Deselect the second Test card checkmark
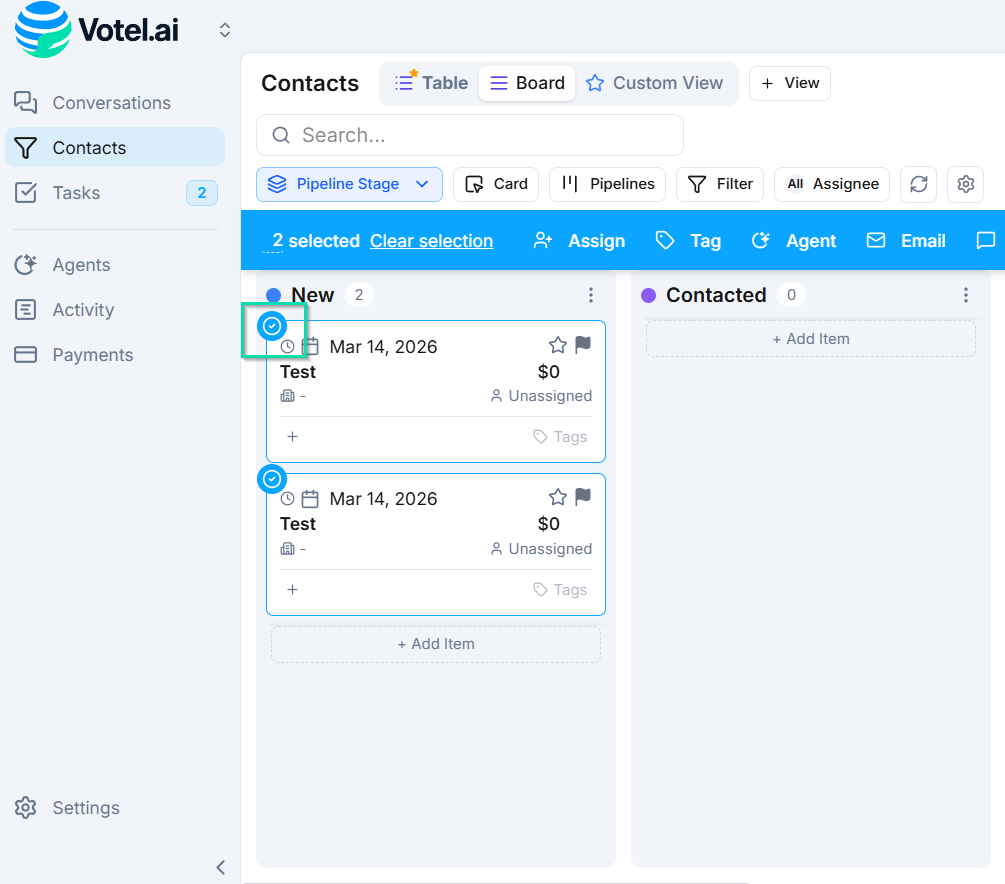 (272, 479)
